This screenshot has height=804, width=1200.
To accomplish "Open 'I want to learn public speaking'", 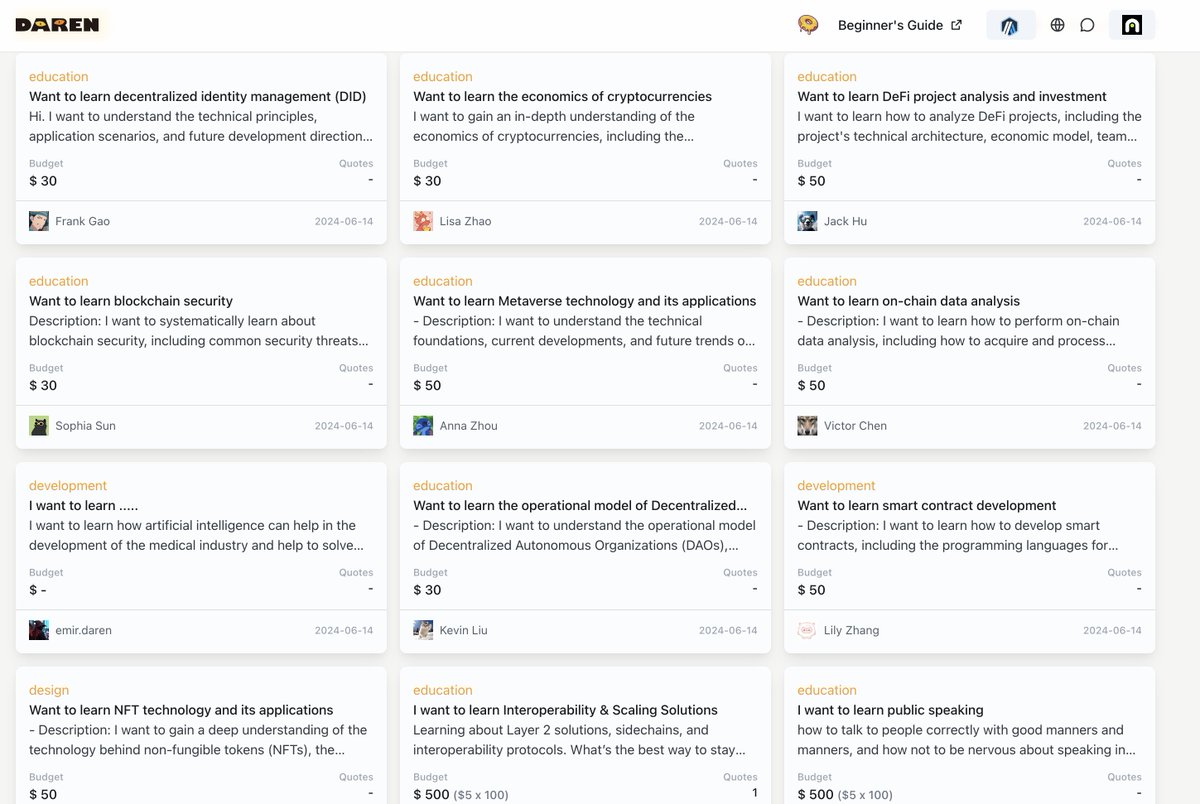I will pos(890,710).
